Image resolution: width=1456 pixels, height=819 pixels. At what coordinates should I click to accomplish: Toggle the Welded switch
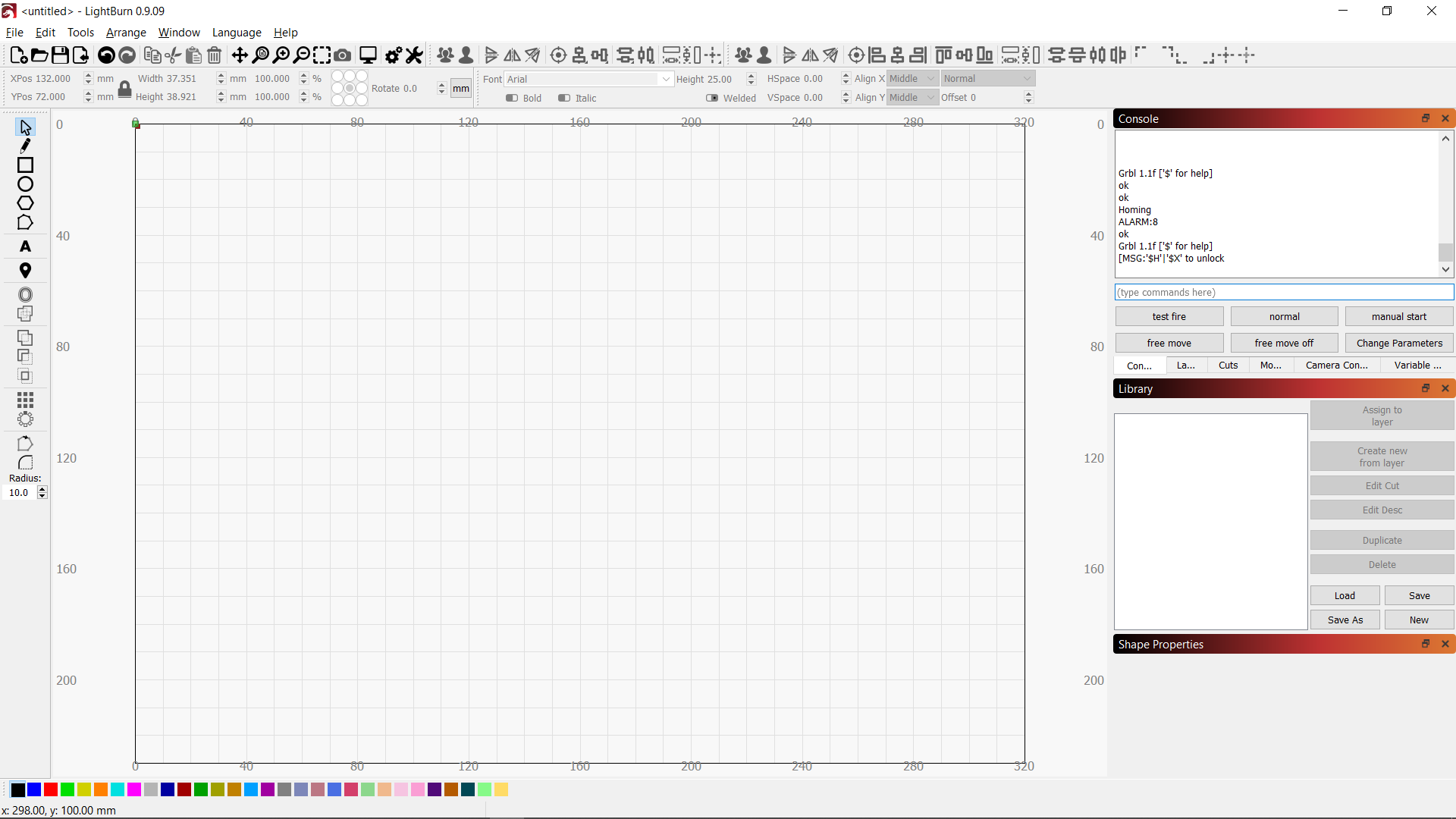(712, 98)
